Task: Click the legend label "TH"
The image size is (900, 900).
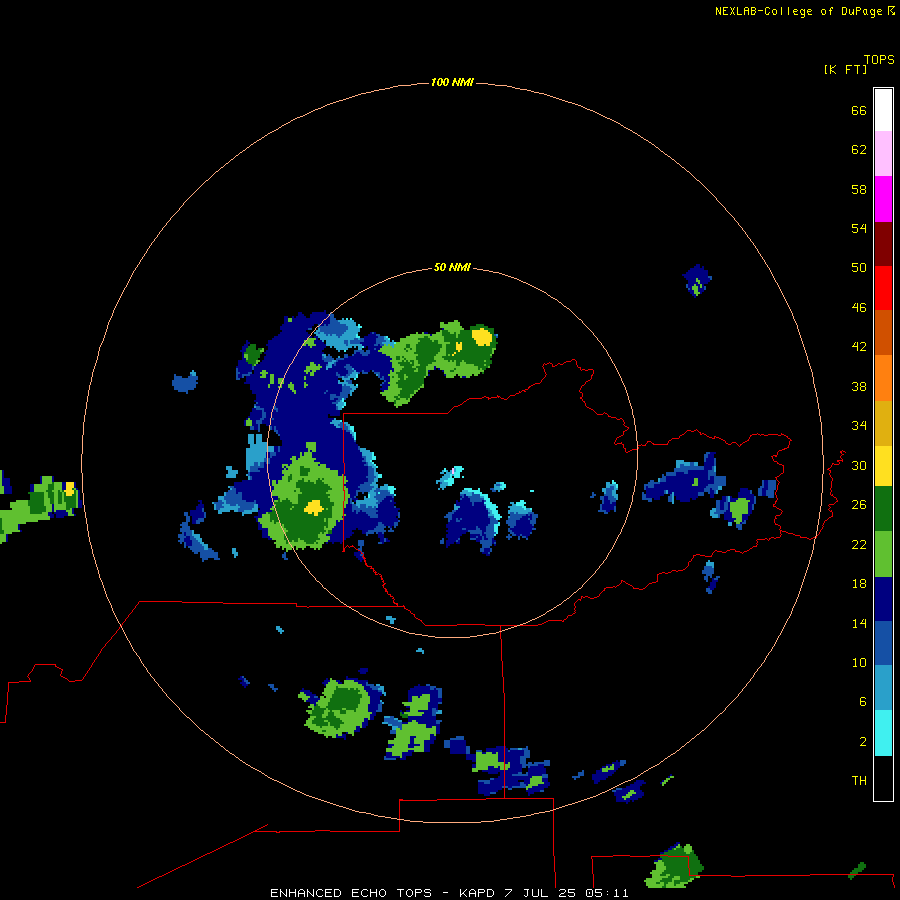Action: click(859, 781)
